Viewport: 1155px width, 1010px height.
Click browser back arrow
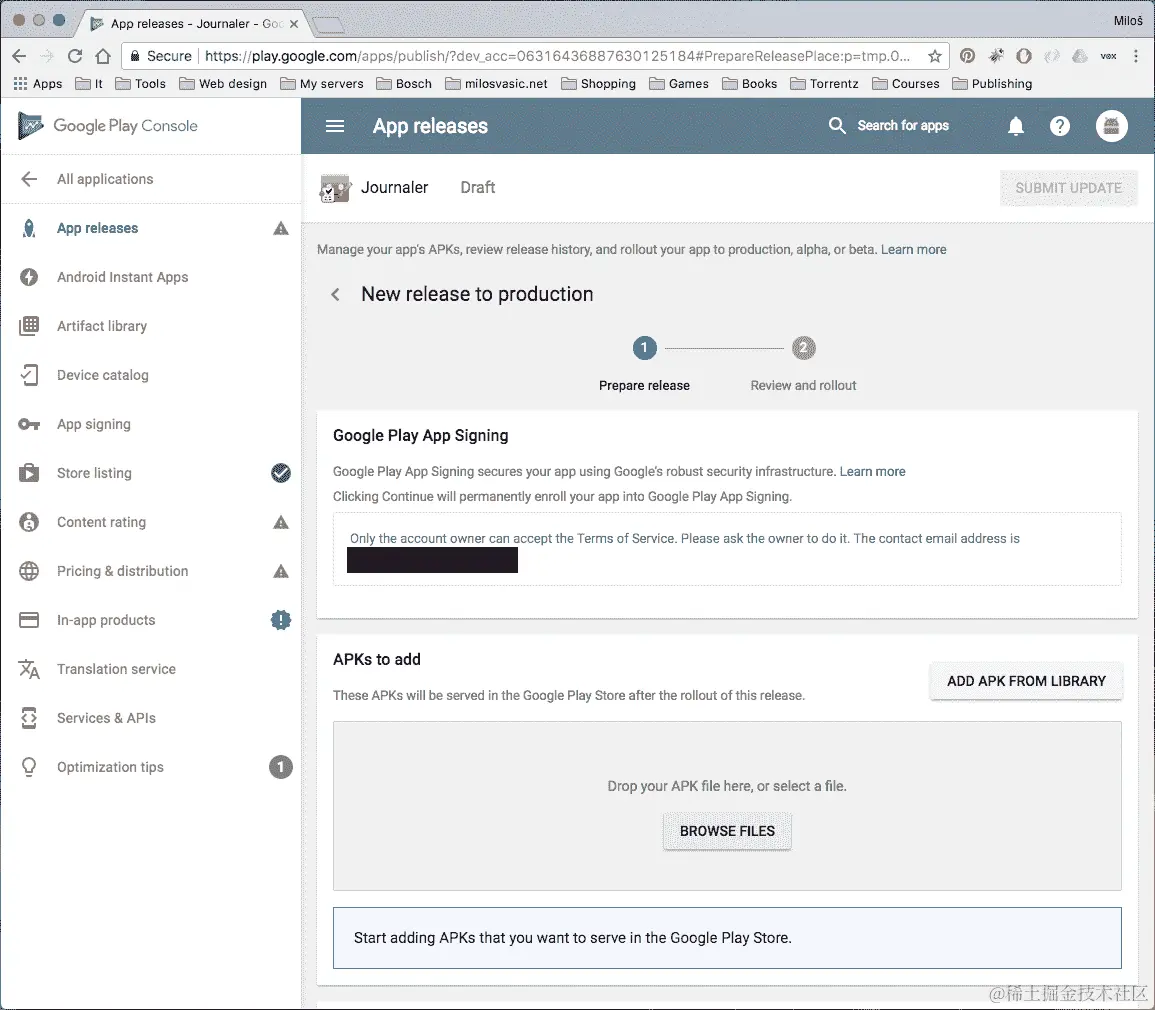point(19,56)
